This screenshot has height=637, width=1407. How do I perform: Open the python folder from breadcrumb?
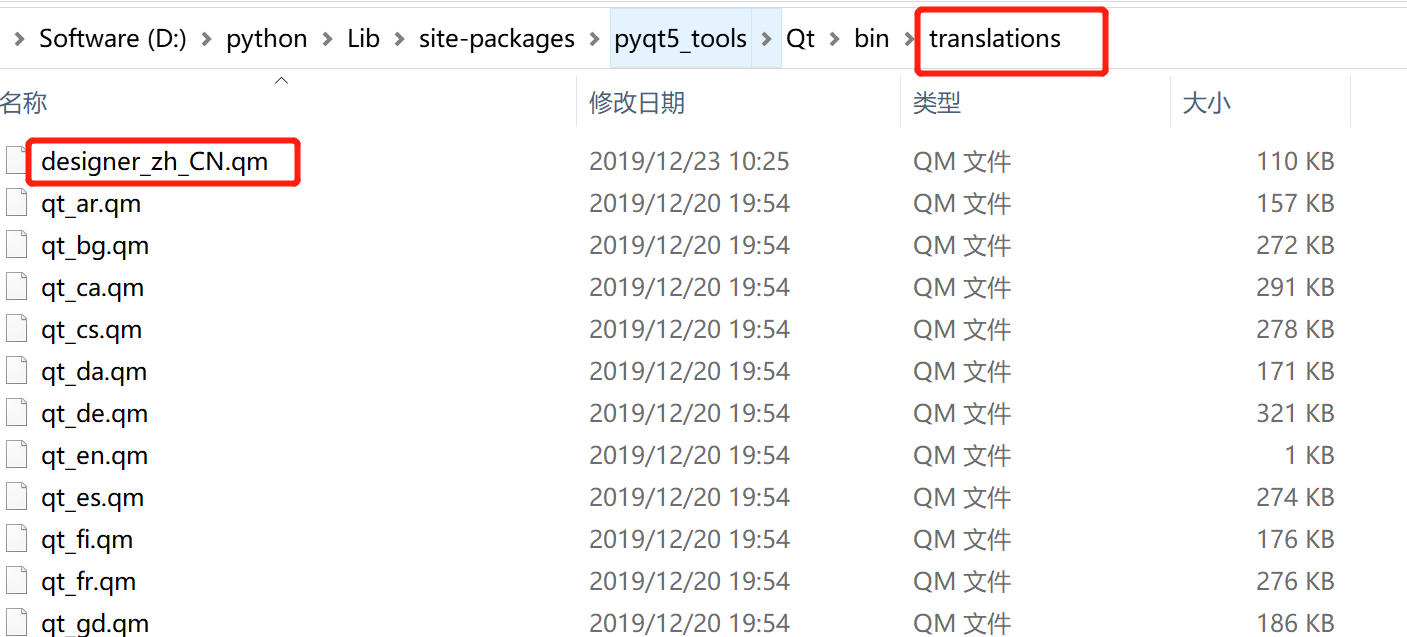266,38
